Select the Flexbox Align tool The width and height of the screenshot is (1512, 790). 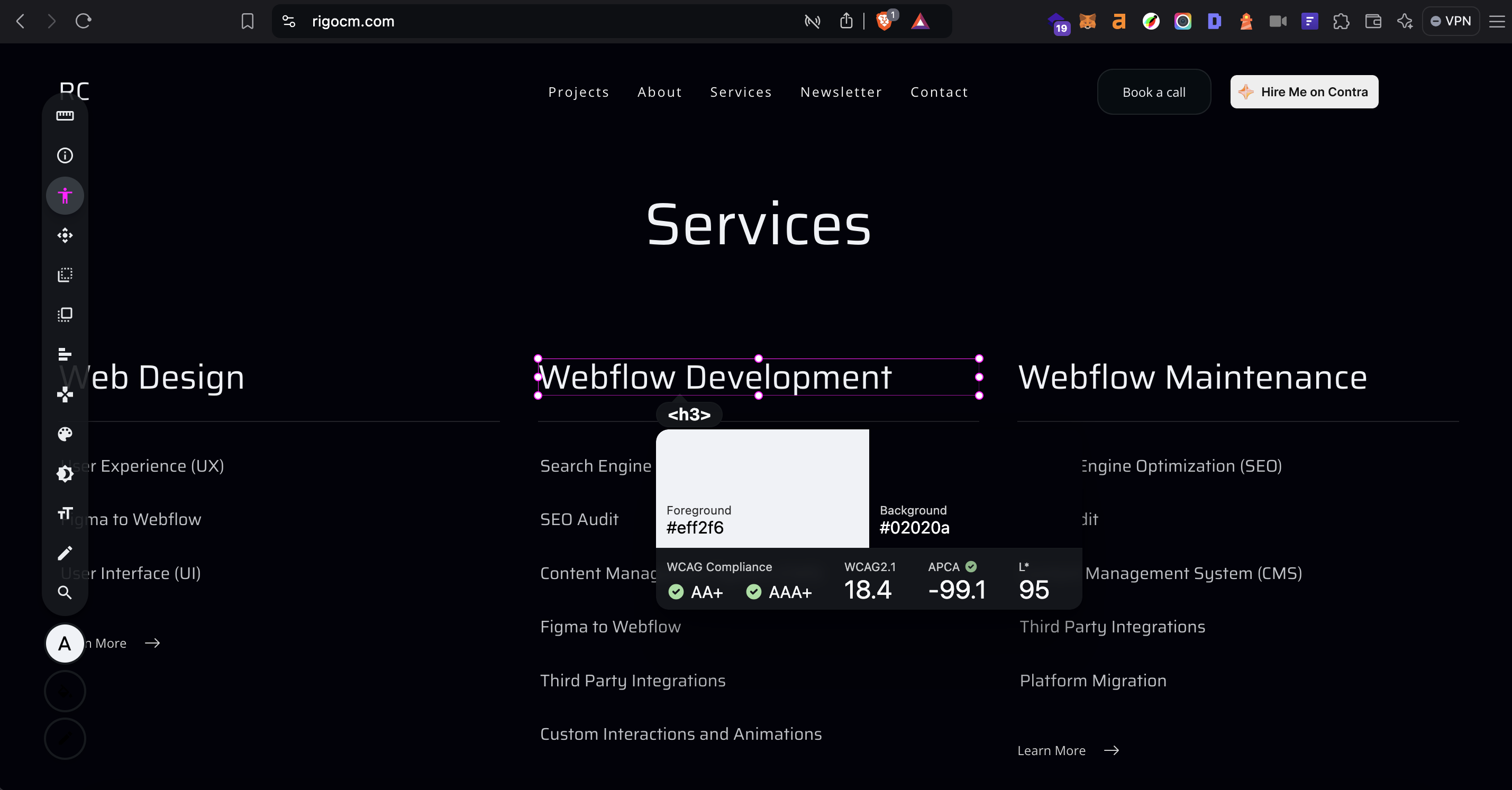click(65, 354)
